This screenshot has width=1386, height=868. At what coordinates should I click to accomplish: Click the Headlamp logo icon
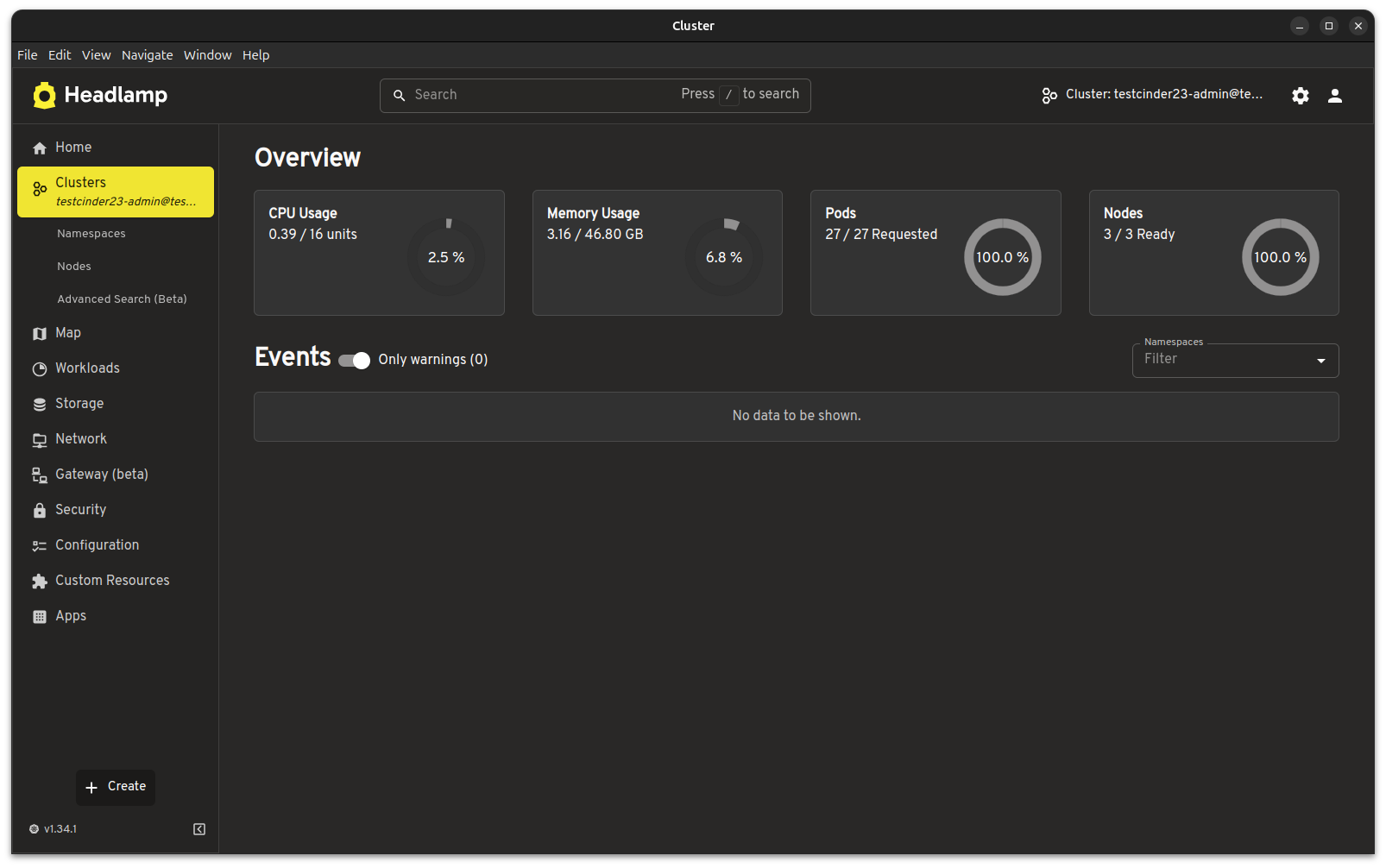[x=44, y=95]
